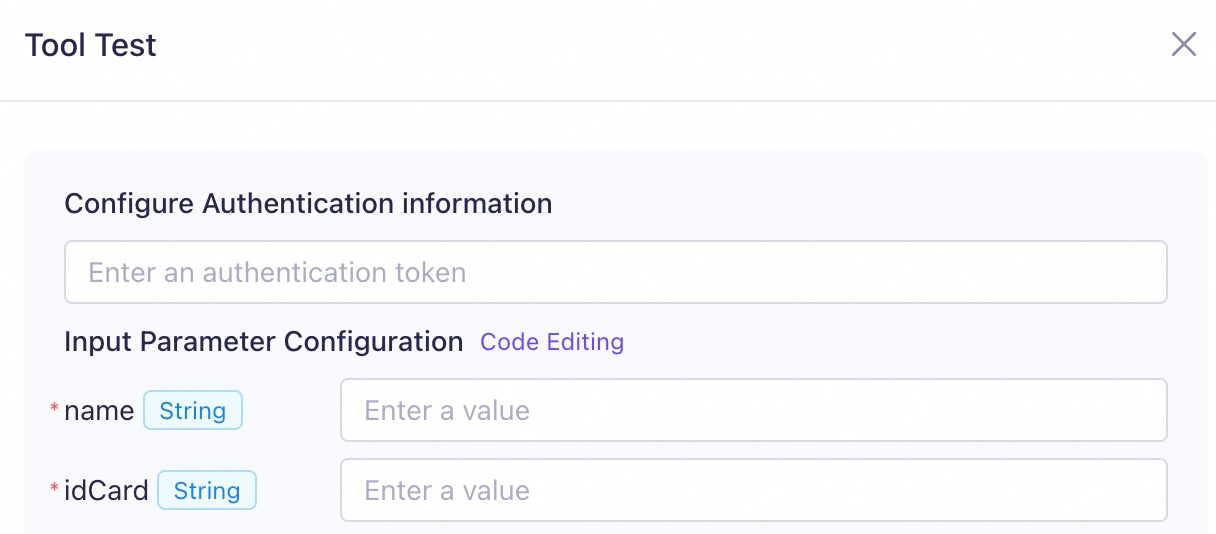Image resolution: width=1216 pixels, height=534 pixels.
Task: Focus the name parameter value field
Action: (x=753, y=410)
